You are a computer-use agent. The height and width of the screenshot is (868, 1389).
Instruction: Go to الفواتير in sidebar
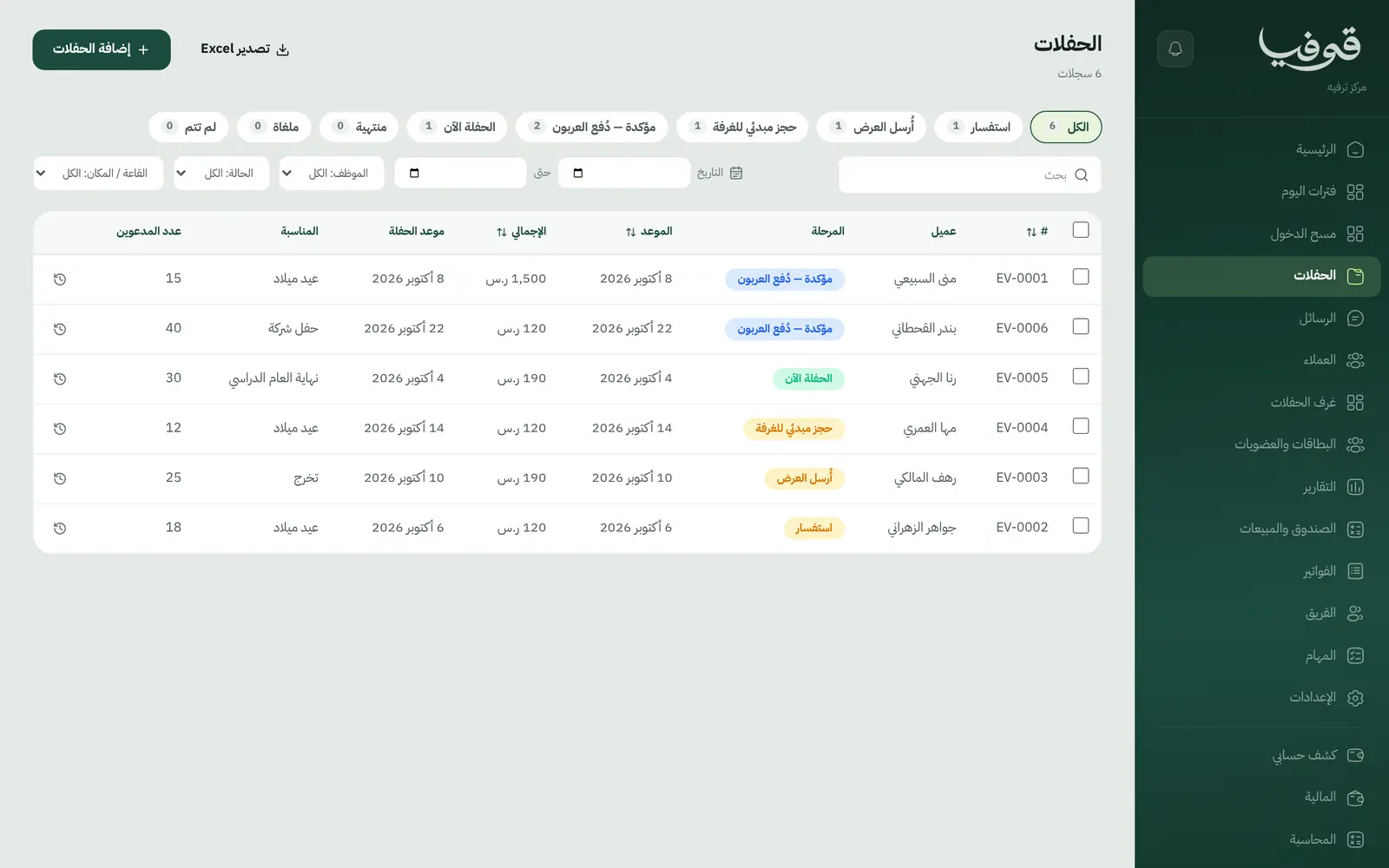coord(1261,571)
